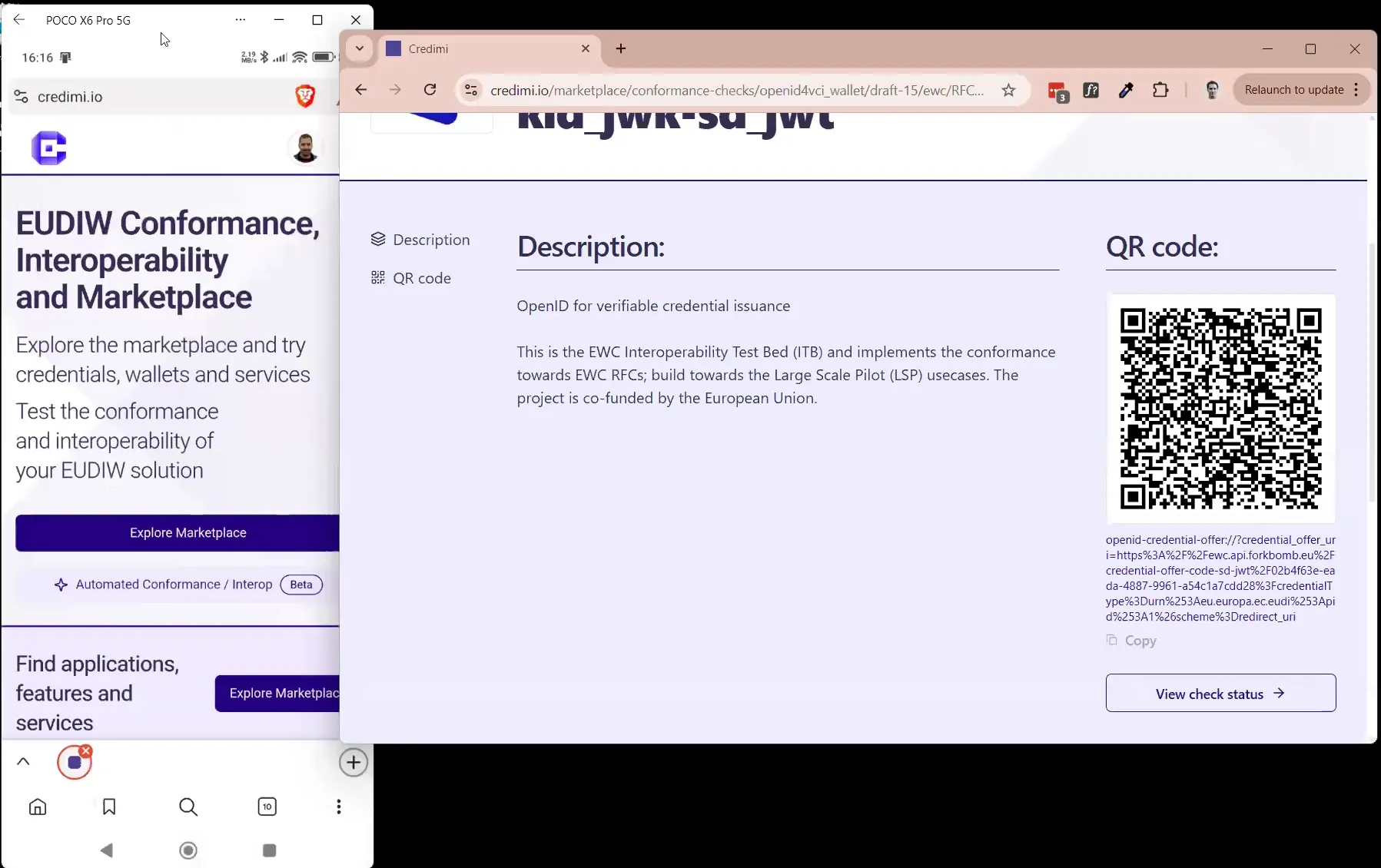Expand the phone browser tab tray chevron
This screenshot has width=1381, height=868.
(23, 761)
